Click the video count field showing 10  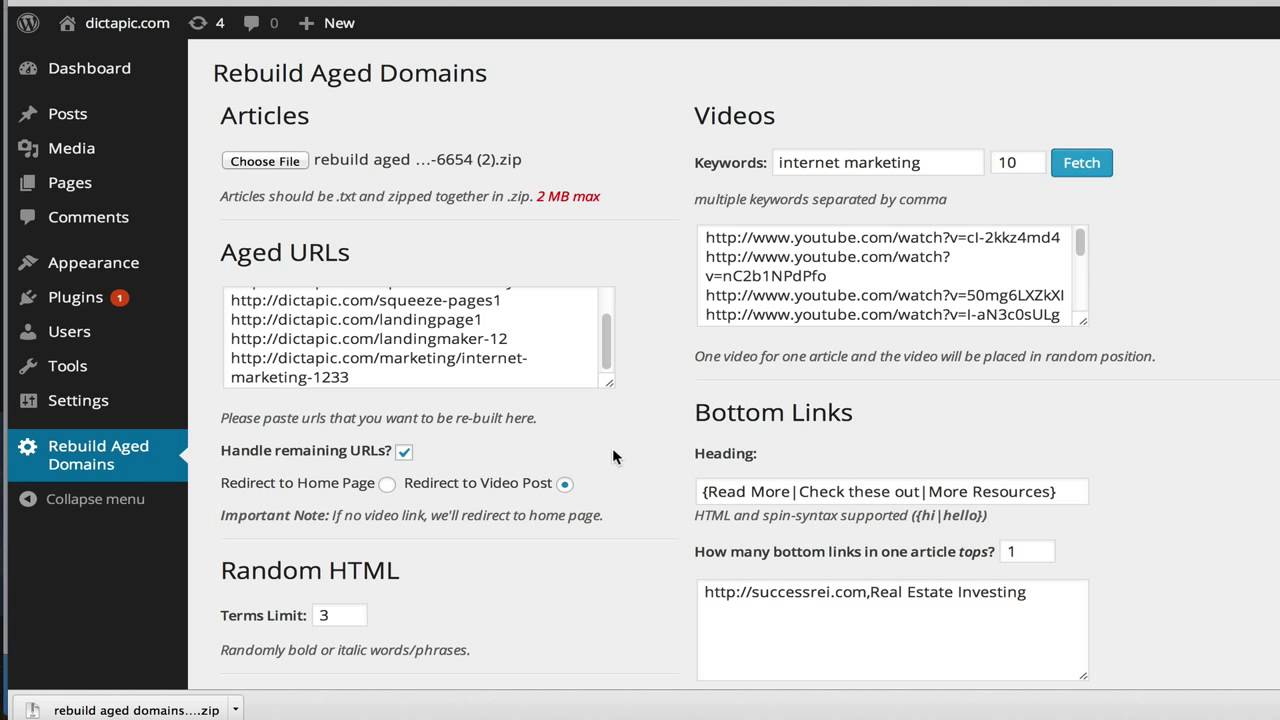pyautogui.click(x=1018, y=163)
